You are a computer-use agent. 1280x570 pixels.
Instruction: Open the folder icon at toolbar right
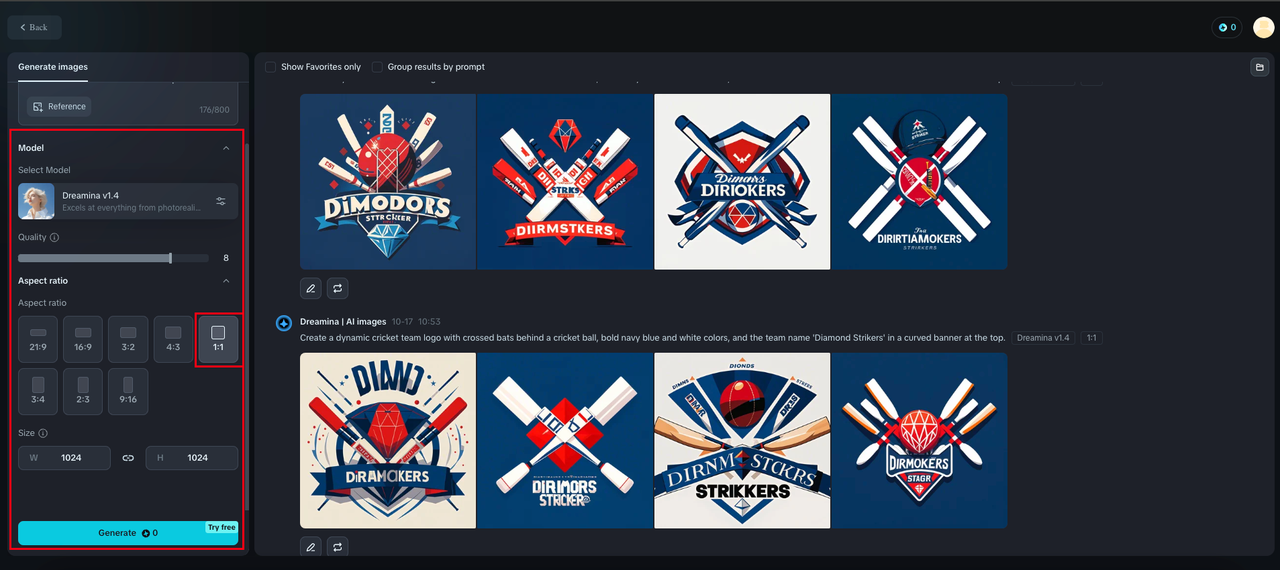[x=1259, y=67]
